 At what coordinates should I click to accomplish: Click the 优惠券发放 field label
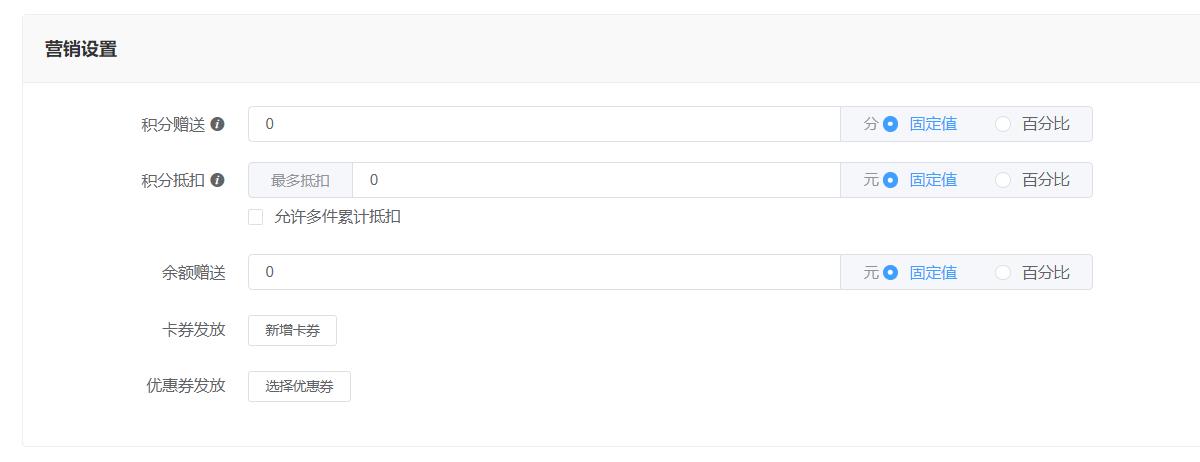(186, 386)
